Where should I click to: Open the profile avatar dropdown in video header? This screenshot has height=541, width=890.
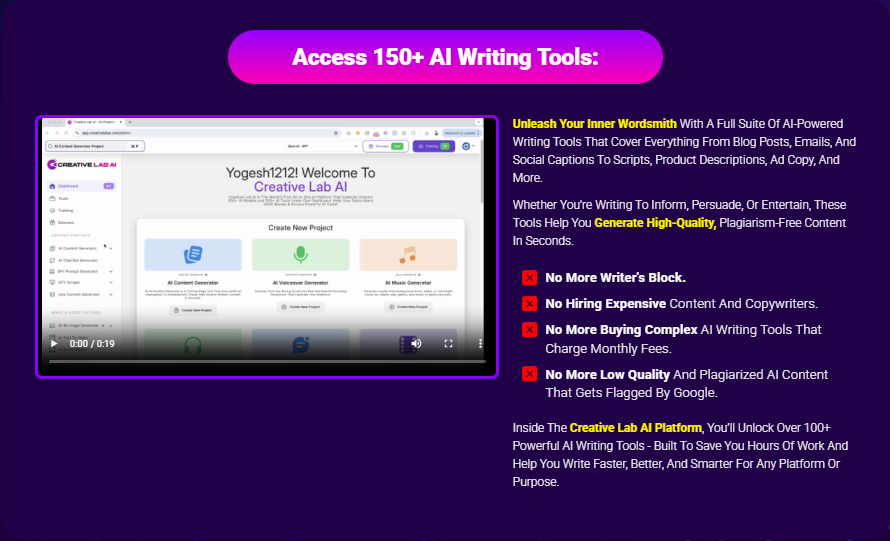point(468,146)
